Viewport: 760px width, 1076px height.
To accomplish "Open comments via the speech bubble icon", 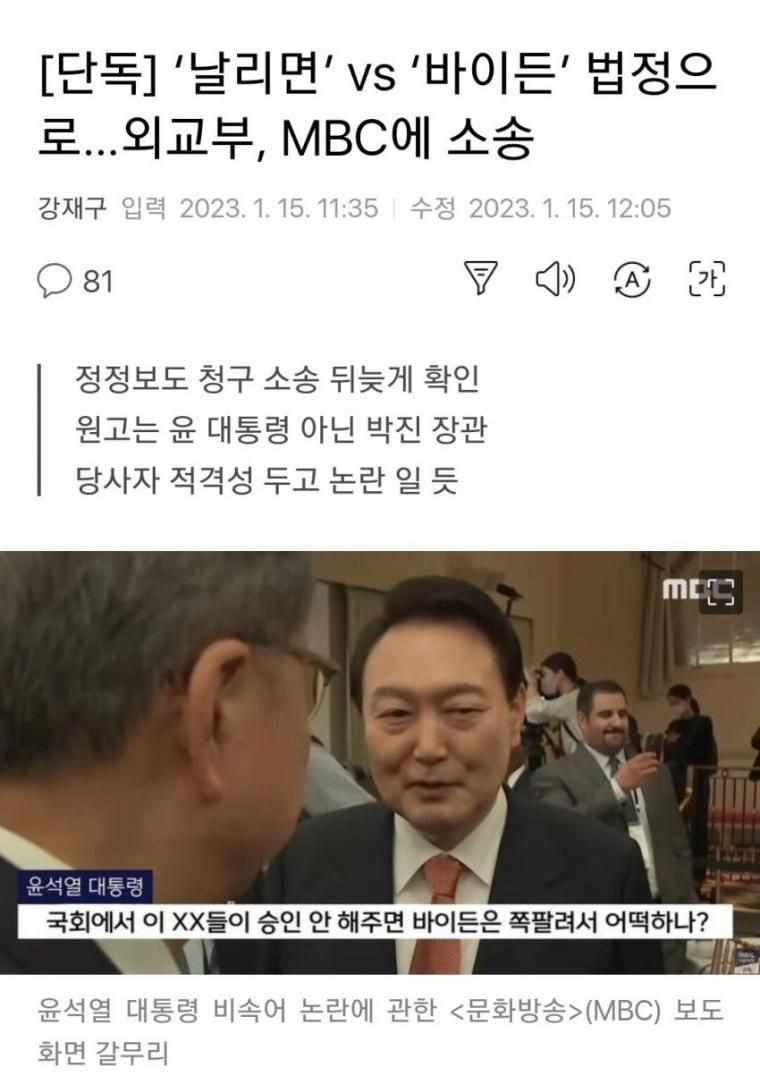I will click(x=54, y=281).
